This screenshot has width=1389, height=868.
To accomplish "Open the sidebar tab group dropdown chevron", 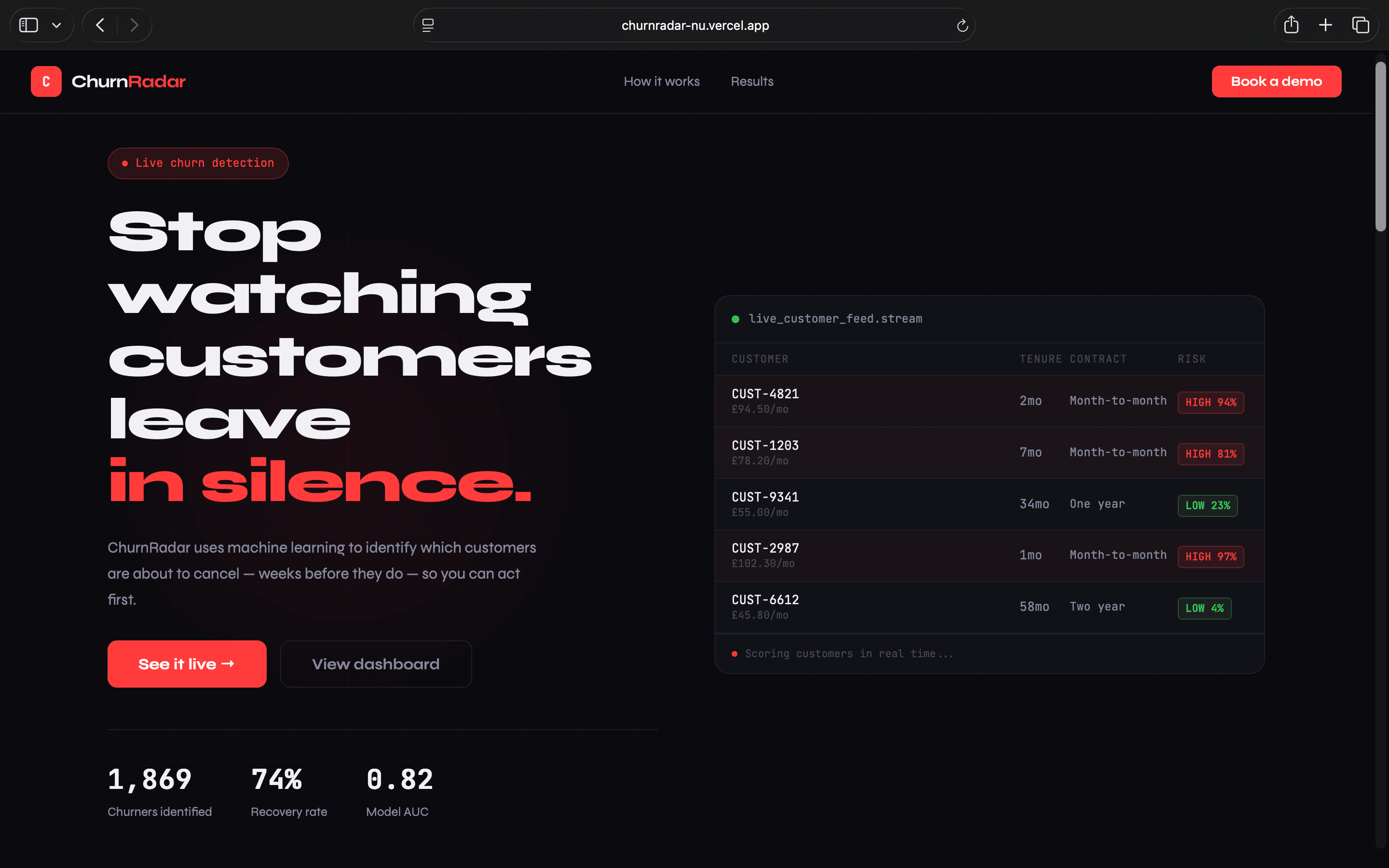I will (56, 25).
